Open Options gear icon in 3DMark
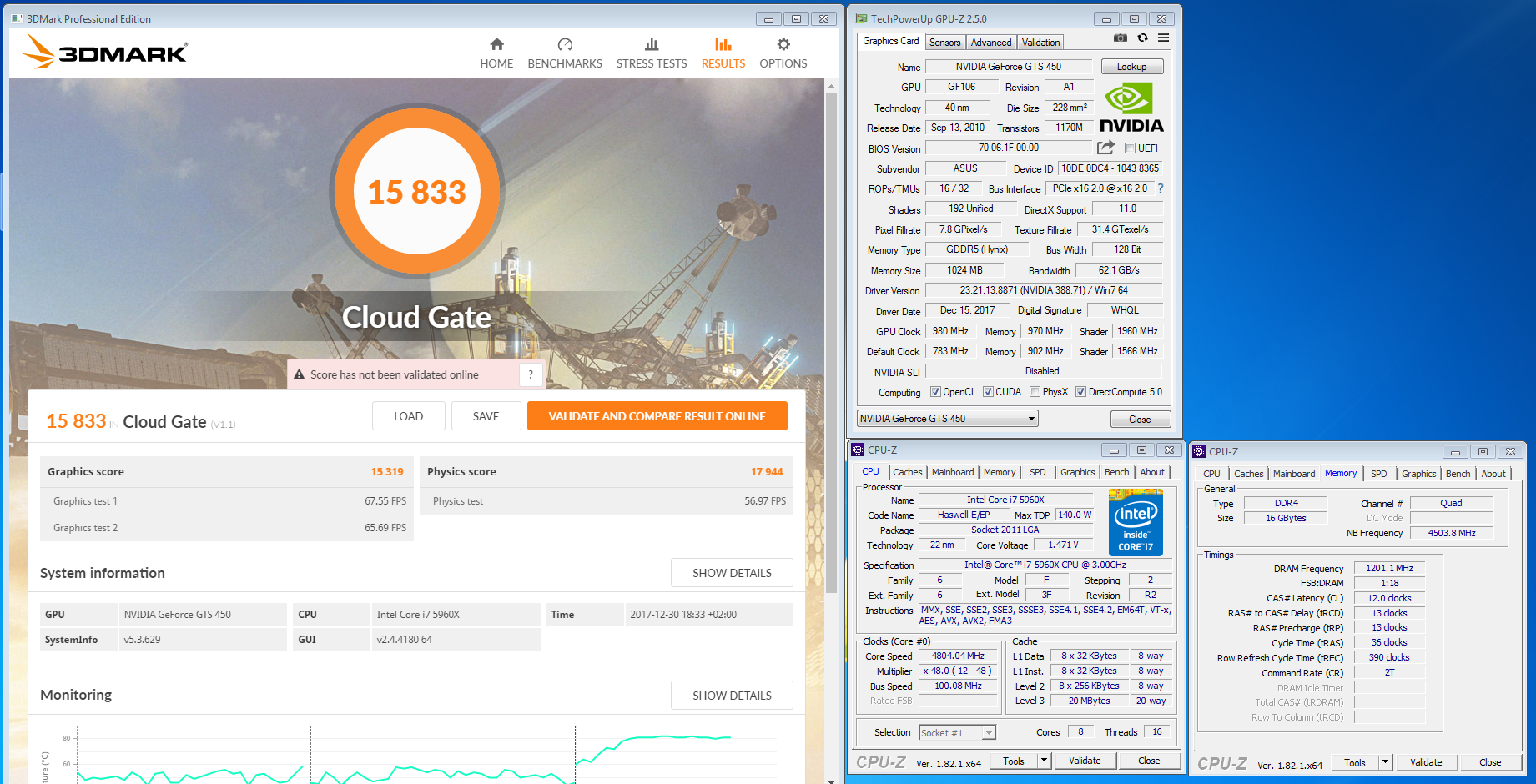This screenshot has width=1536, height=784. tap(783, 44)
